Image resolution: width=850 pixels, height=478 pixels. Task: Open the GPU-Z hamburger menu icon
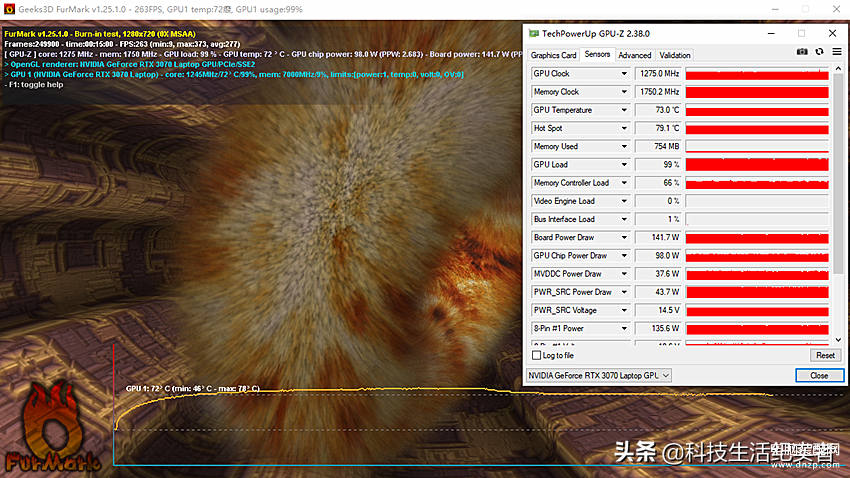coord(837,51)
